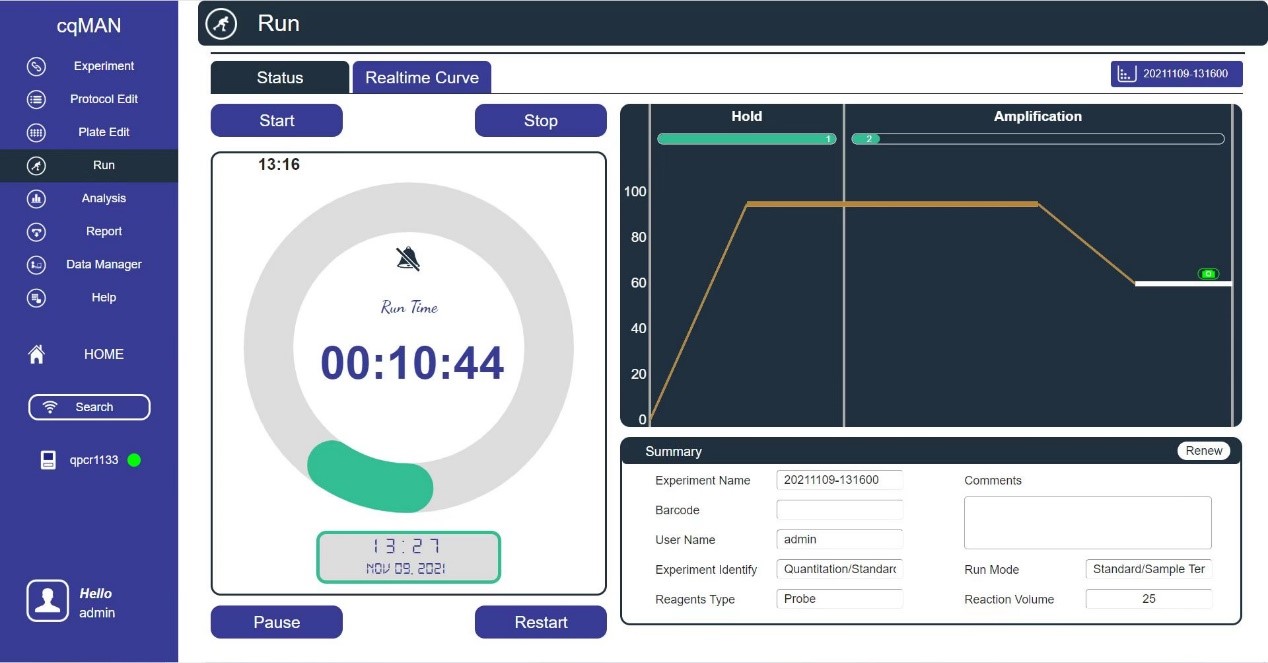Switch to the Status tab
This screenshot has height=663, width=1268.
point(280,77)
